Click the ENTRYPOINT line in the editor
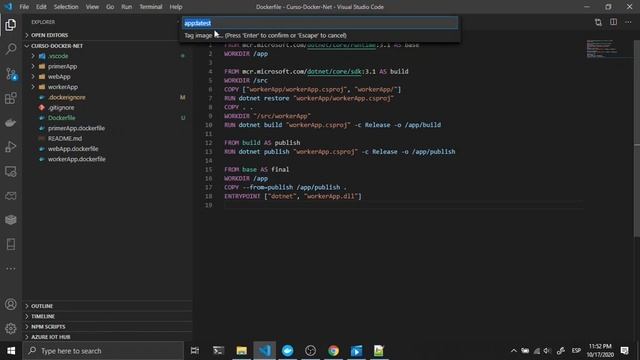The height and width of the screenshot is (360, 640). pyautogui.click(x=293, y=196)
